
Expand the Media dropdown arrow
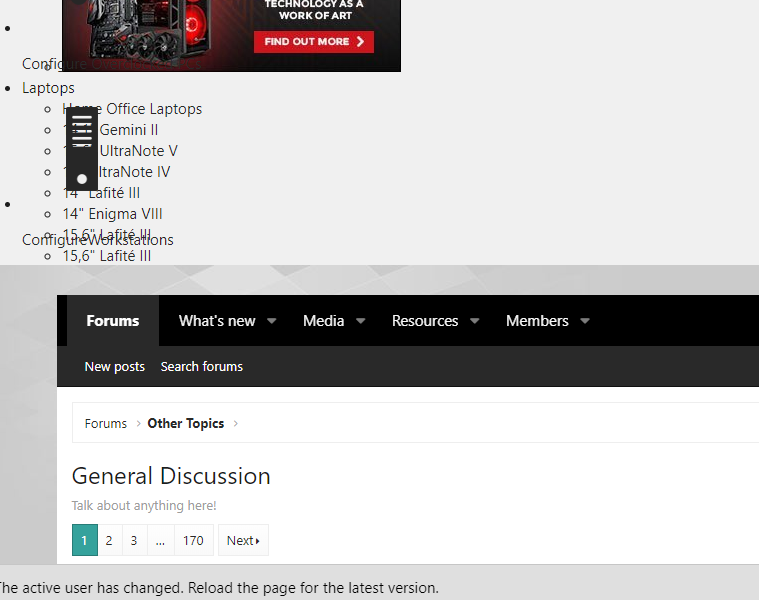[x=361, y=321]
